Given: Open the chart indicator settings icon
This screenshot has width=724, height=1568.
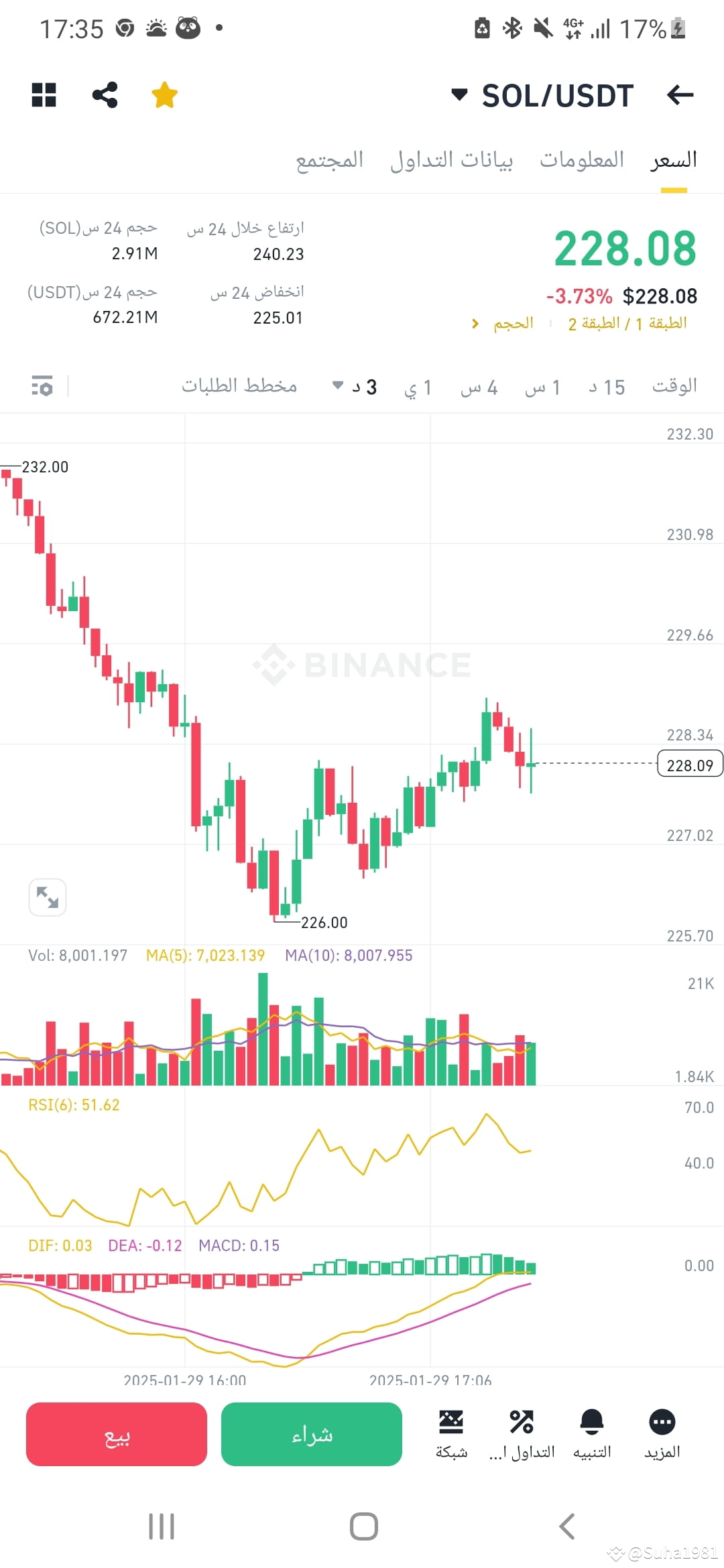Looking at the screenshot, I should (42, 386).
